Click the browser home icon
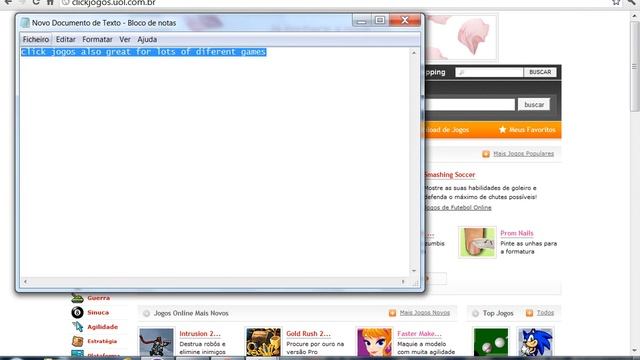Image resolution: width=640 pixels, height=360 pixels. point(50,2)
